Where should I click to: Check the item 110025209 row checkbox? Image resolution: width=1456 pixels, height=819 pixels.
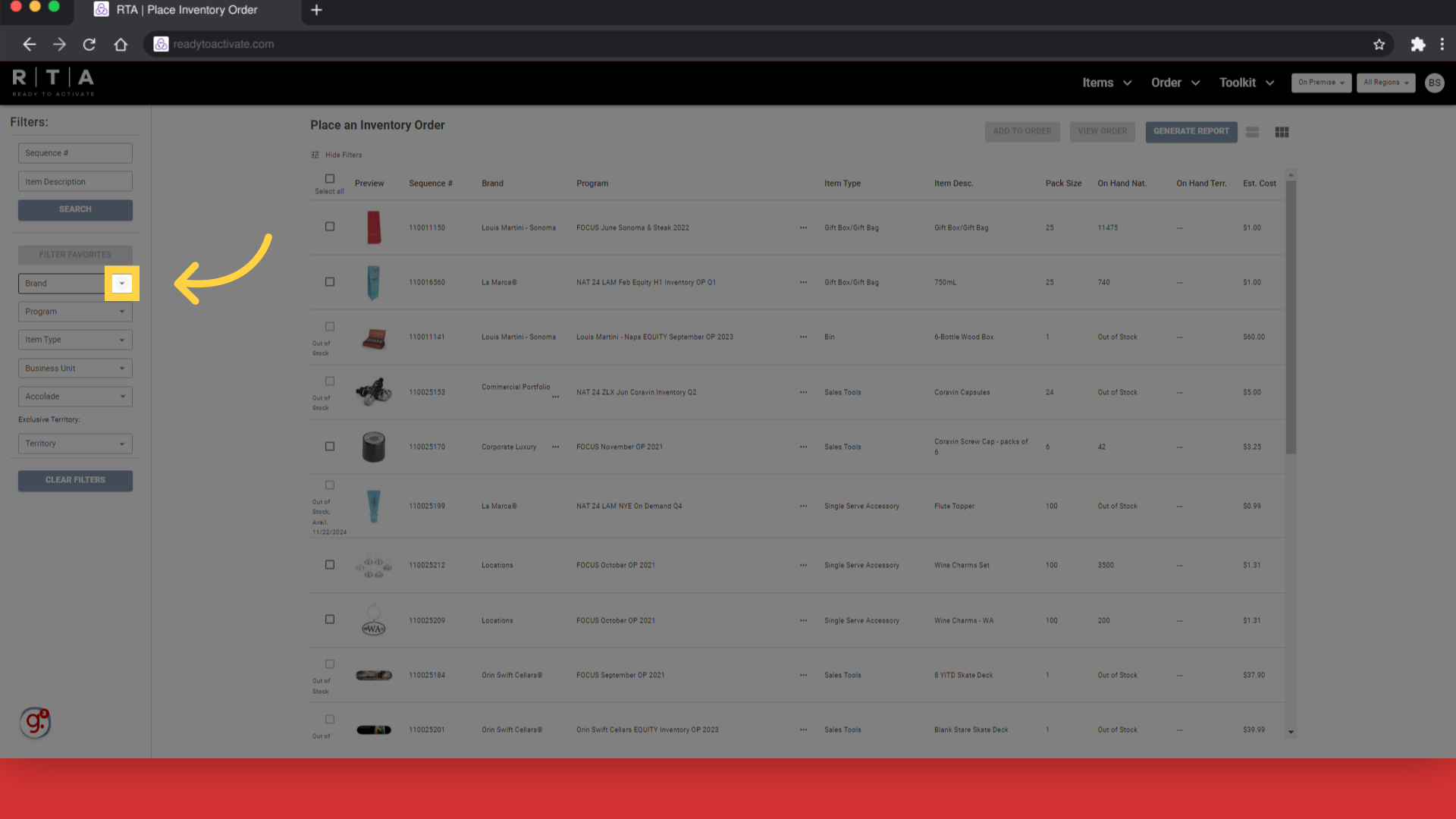tap(330, 620)
